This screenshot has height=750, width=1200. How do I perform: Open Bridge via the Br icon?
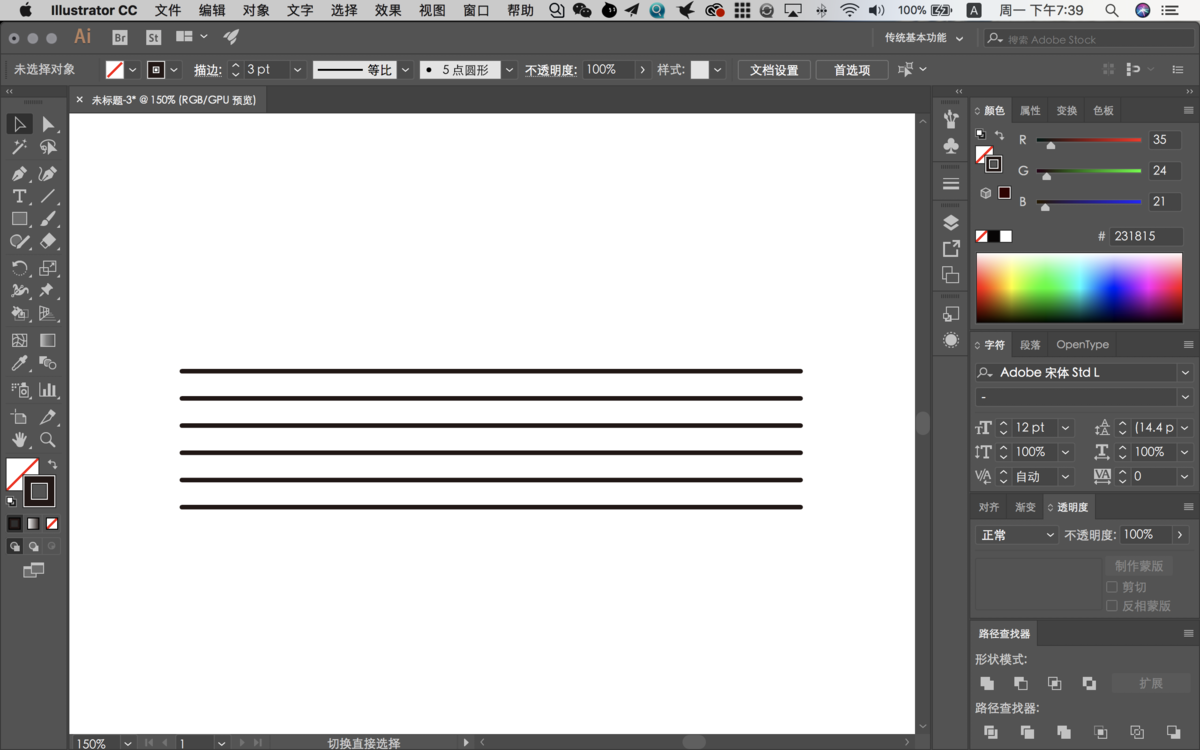[120, 37]
